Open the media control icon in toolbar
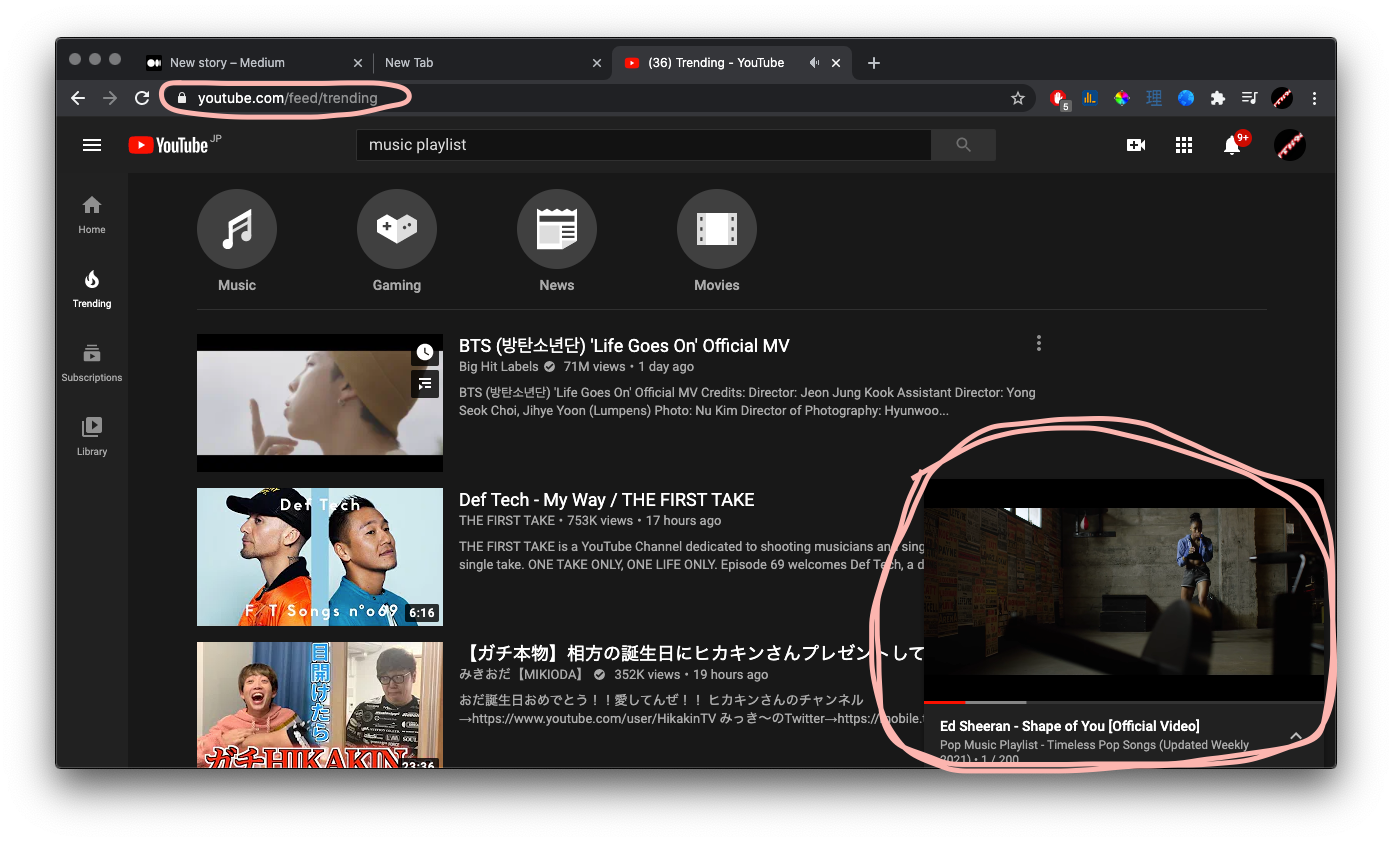This screenshot has height=842, width=1392. (1249, 98)
